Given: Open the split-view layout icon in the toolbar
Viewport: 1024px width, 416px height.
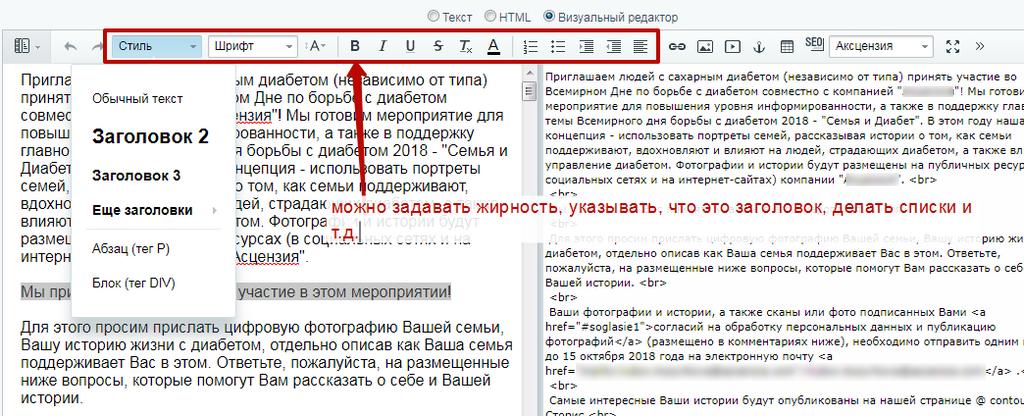Looking at the screenshot, I should [26, 46].
